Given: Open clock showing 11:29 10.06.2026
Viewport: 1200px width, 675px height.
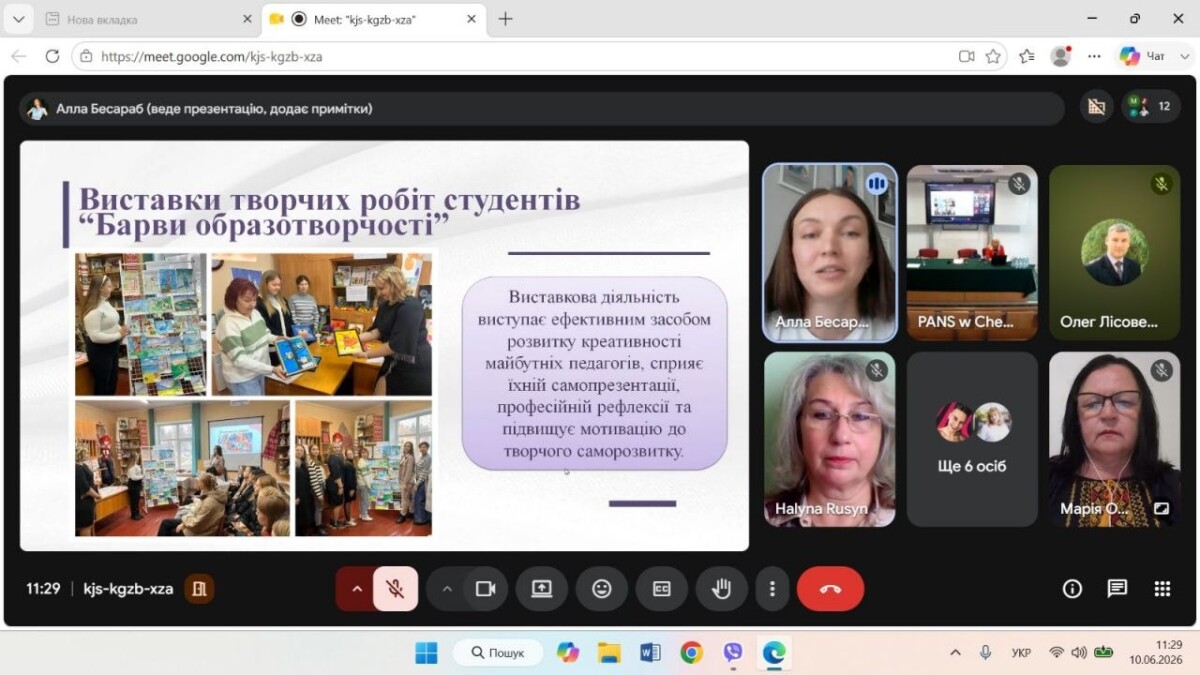Looking at the screenshot, I should point(1156,653).
